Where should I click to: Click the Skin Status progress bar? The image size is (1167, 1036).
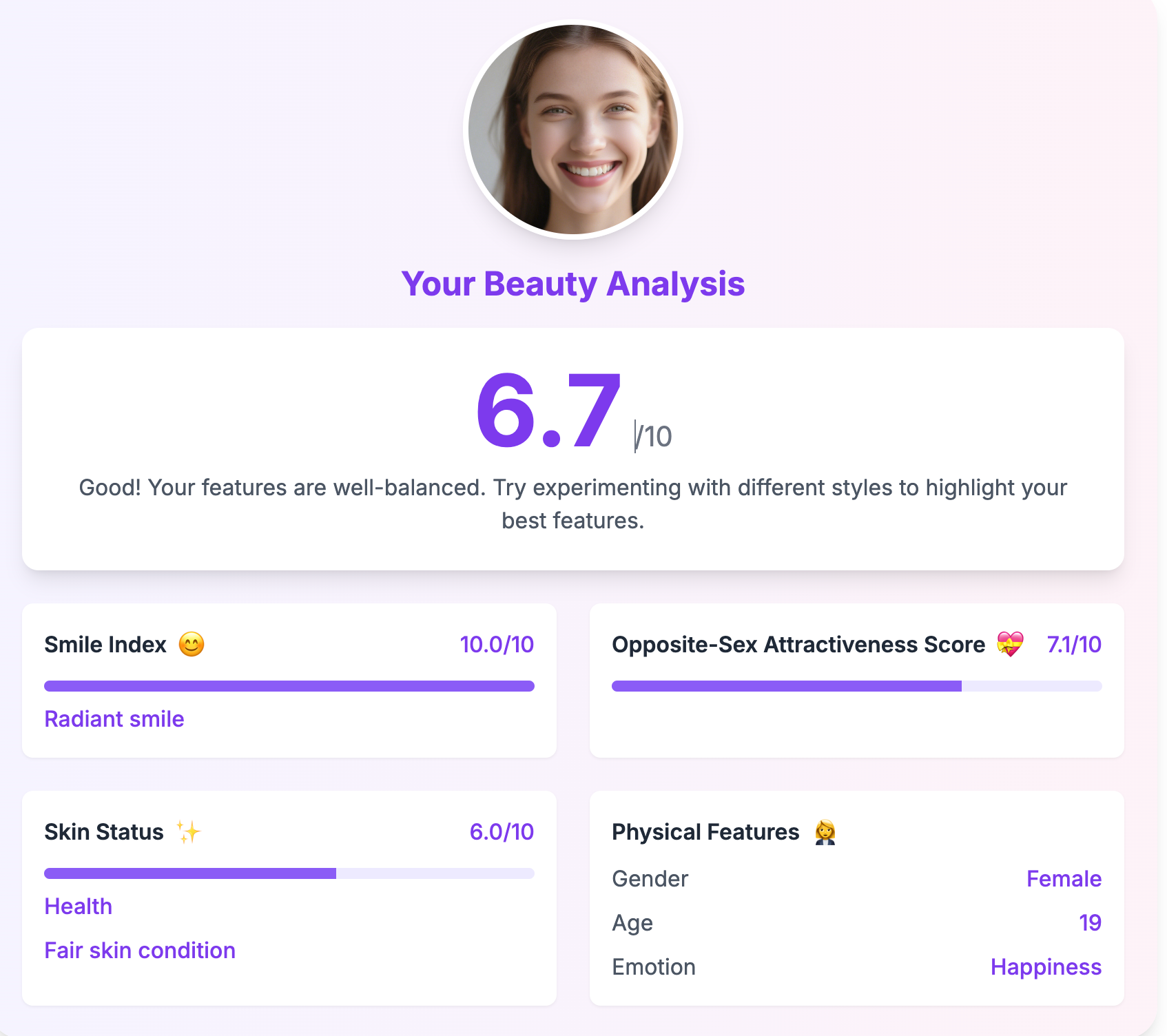pyautogui.click(x=289, y=873)
